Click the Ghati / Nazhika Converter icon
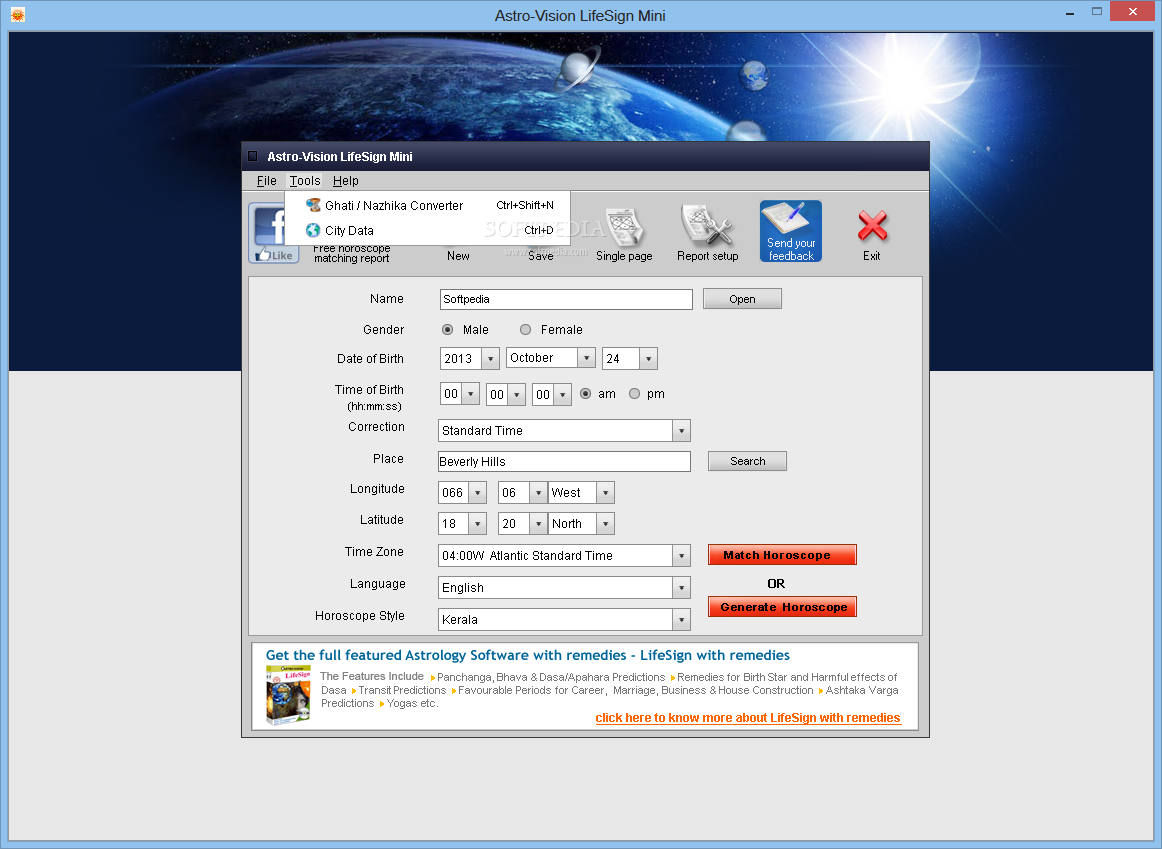Viewport: 1162px width, 849px height. [x=313, y=205]
